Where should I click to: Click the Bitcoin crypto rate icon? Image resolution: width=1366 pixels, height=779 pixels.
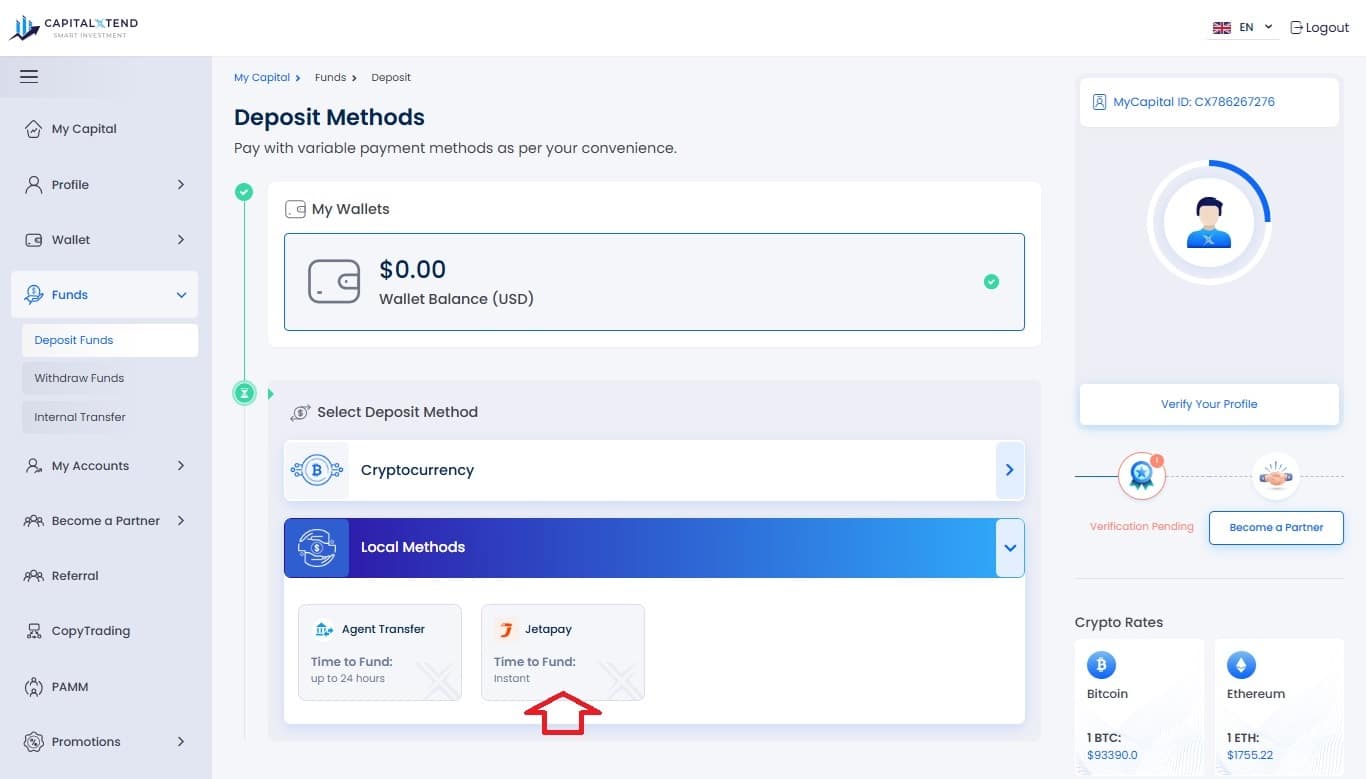tap(1101, 664)
